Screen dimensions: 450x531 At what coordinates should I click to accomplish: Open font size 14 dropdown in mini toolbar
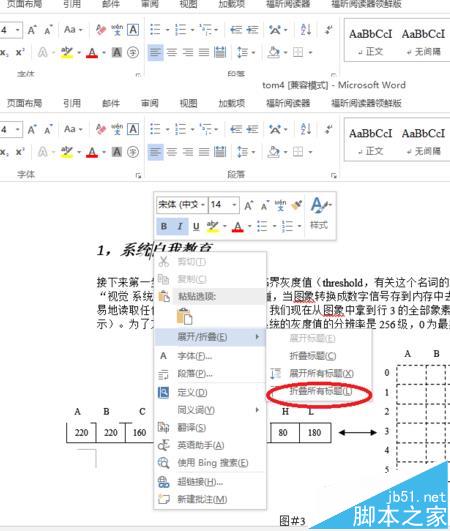(234, 205)
